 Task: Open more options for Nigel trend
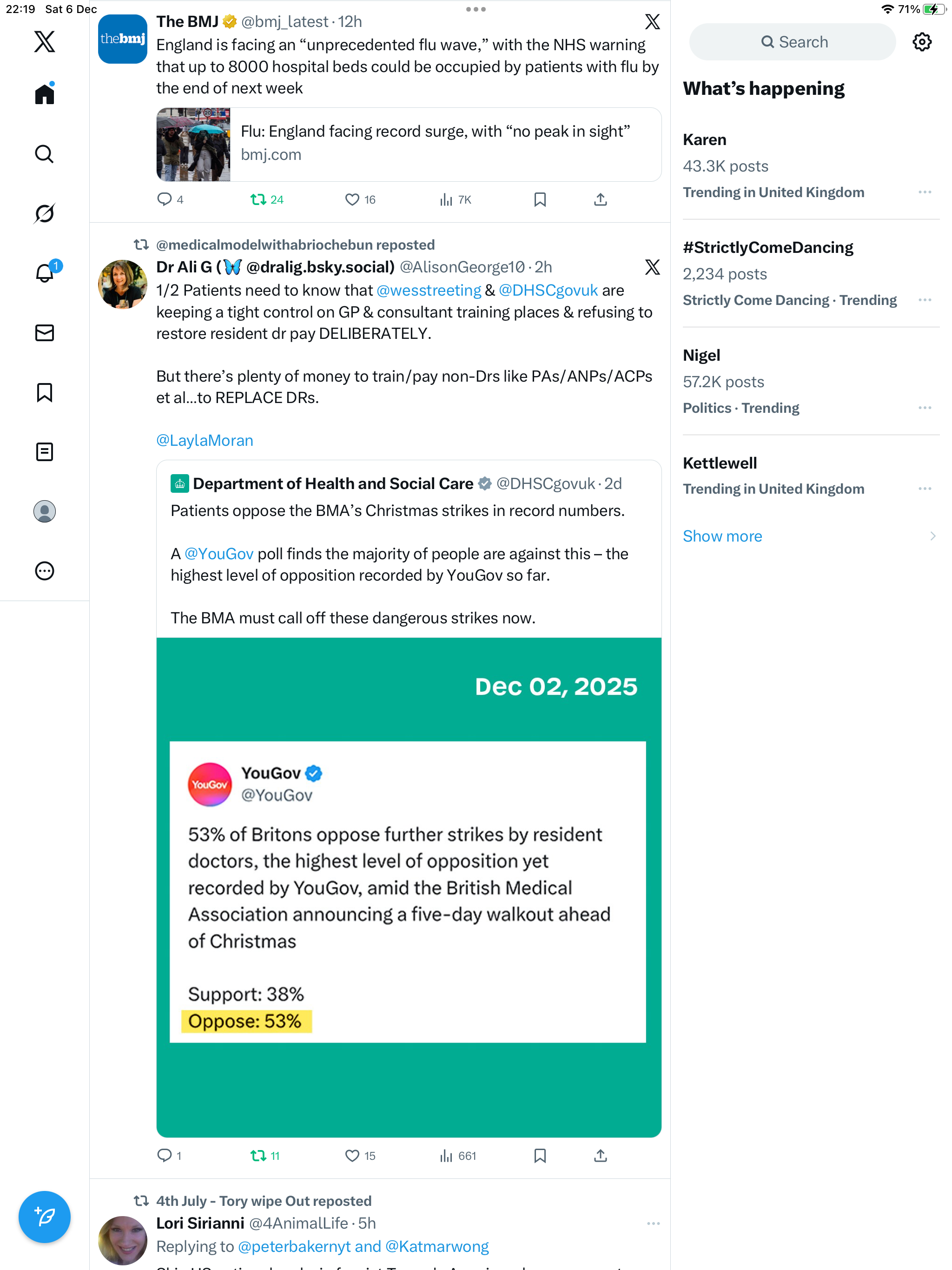[925, 408]
